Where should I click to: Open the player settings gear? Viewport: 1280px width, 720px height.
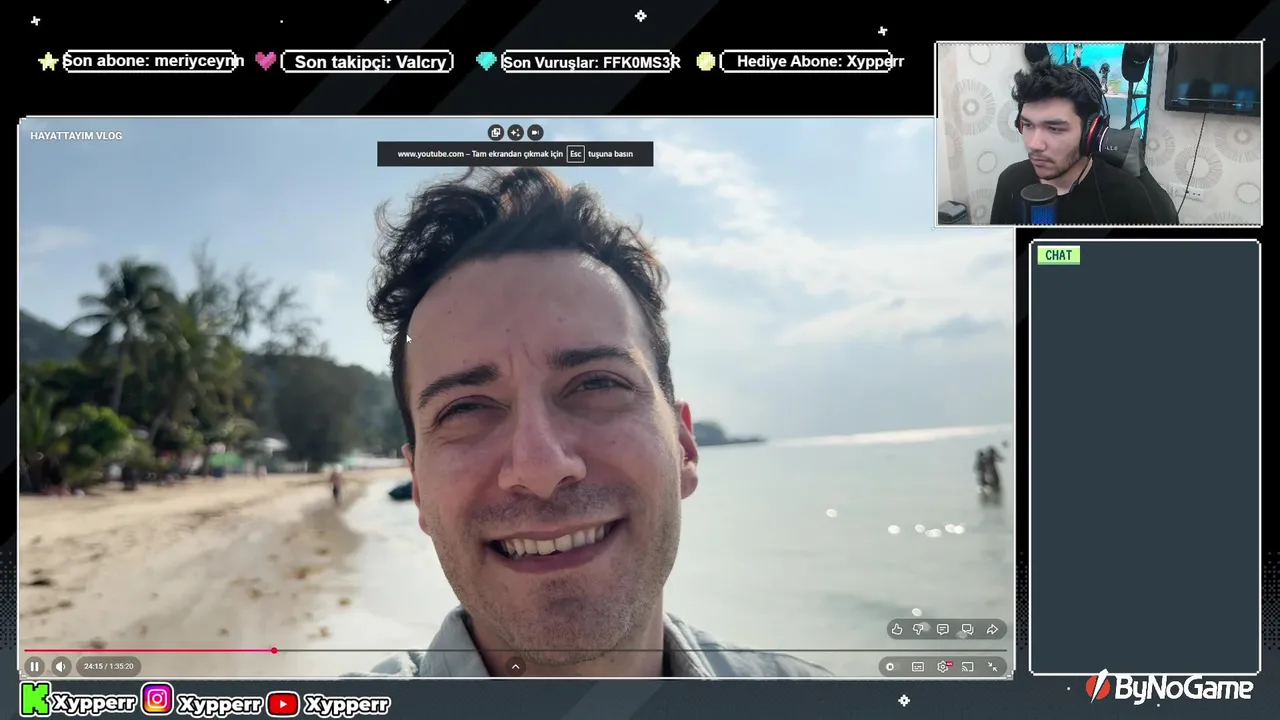(943, 667)
